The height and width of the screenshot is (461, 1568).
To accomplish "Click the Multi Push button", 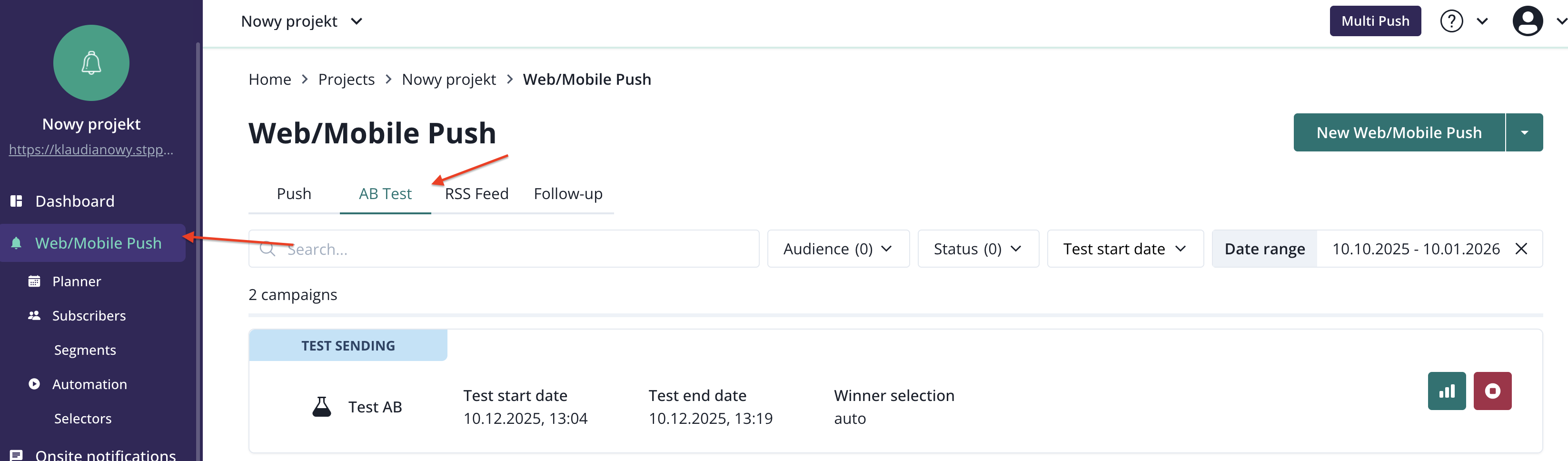I will [1374, 21].
